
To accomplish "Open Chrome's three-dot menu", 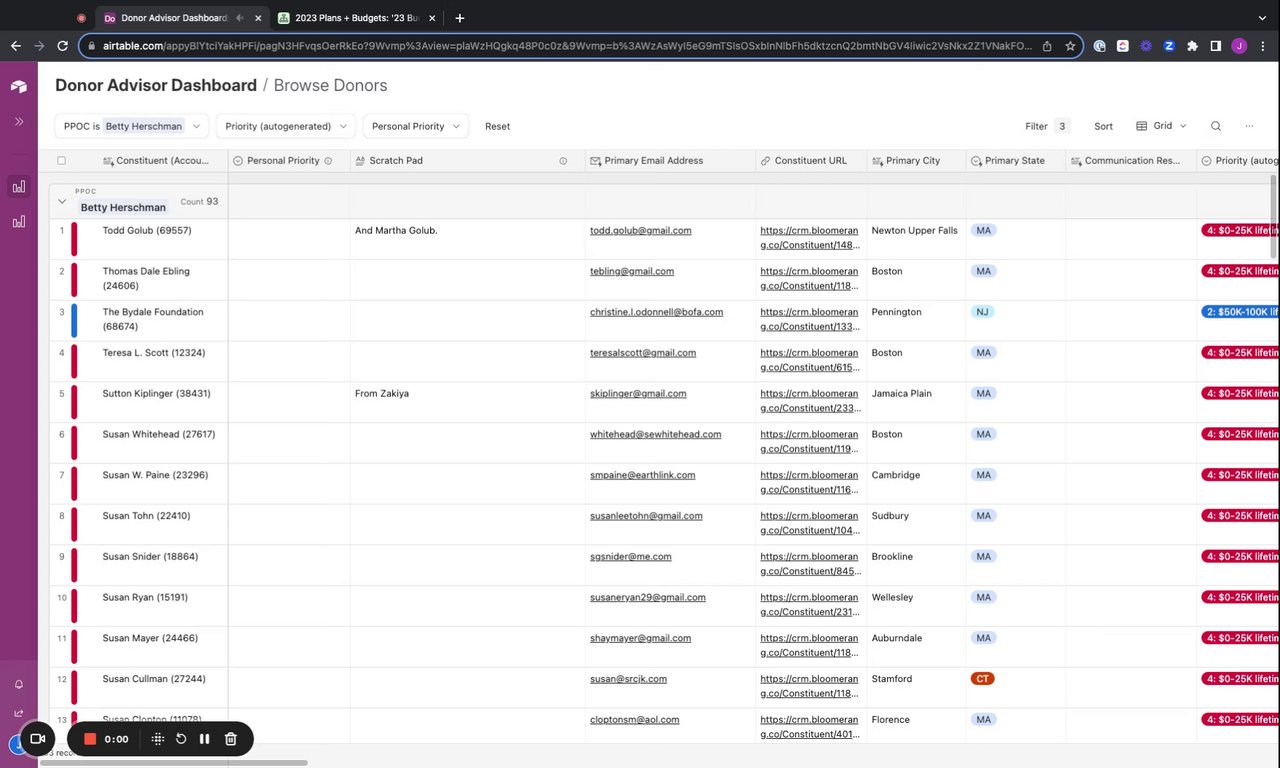I will [1264, 46].
